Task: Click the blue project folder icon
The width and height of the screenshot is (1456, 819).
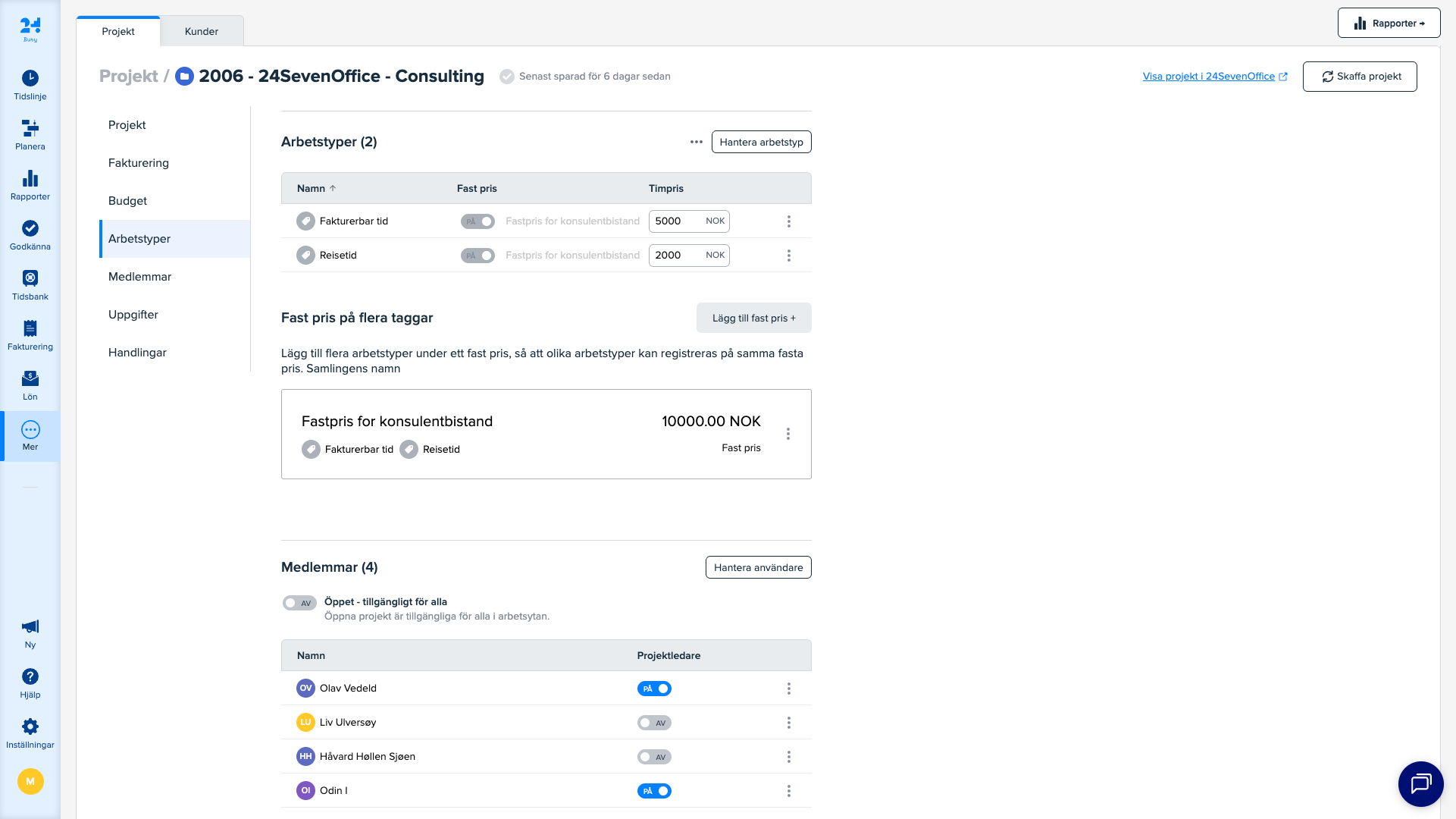Action: [184, 77]
